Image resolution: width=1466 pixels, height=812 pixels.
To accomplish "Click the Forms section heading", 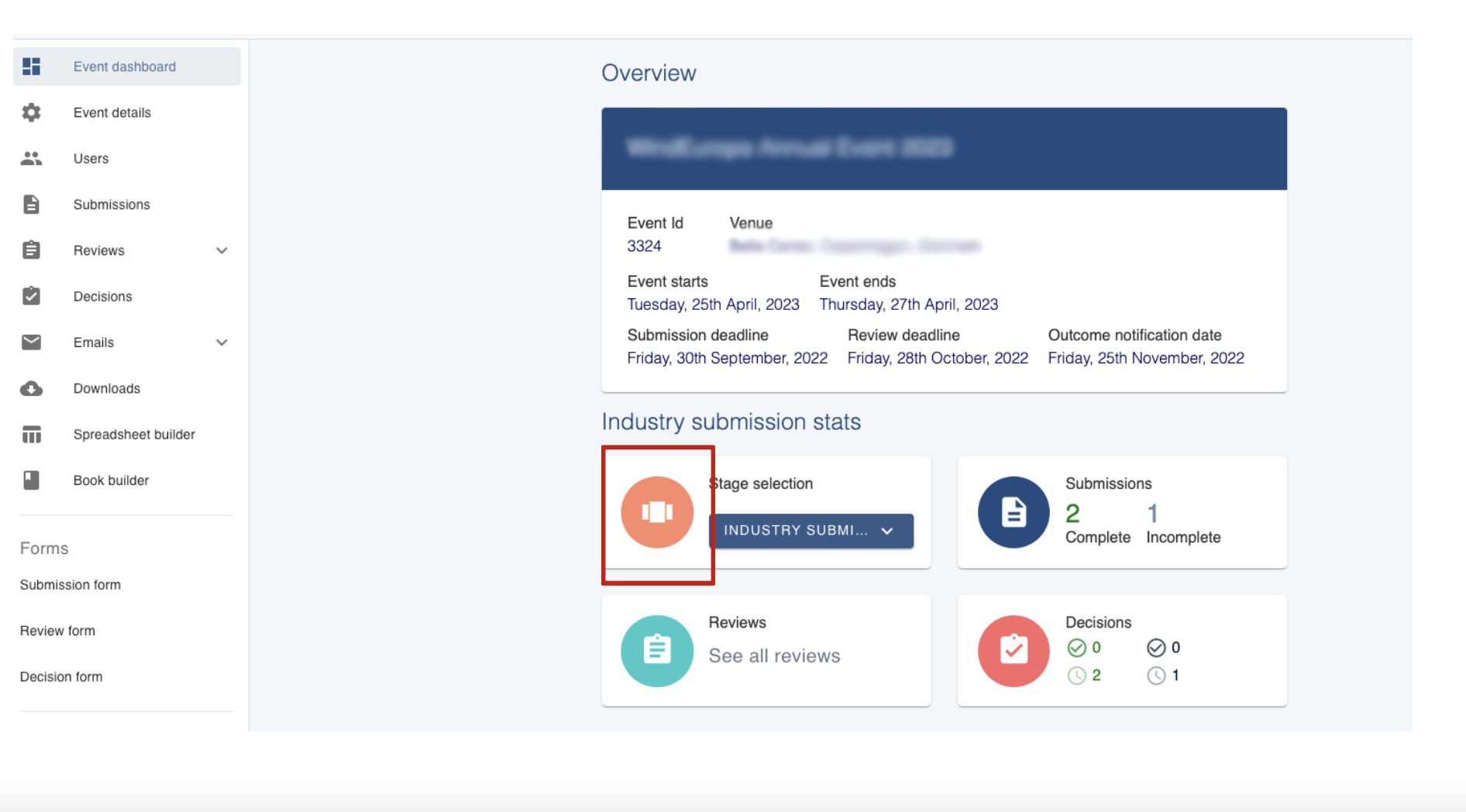I will [x=44, y=549].
